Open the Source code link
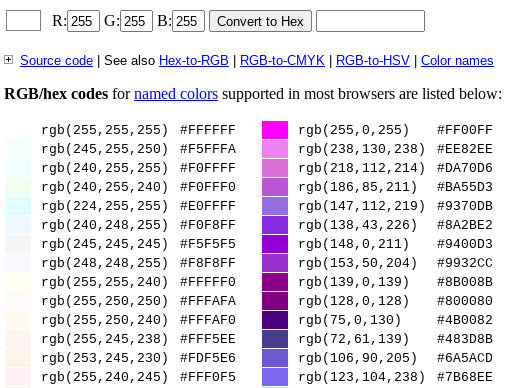The height and width of the screenshot is (388, 508). [56, 61]
